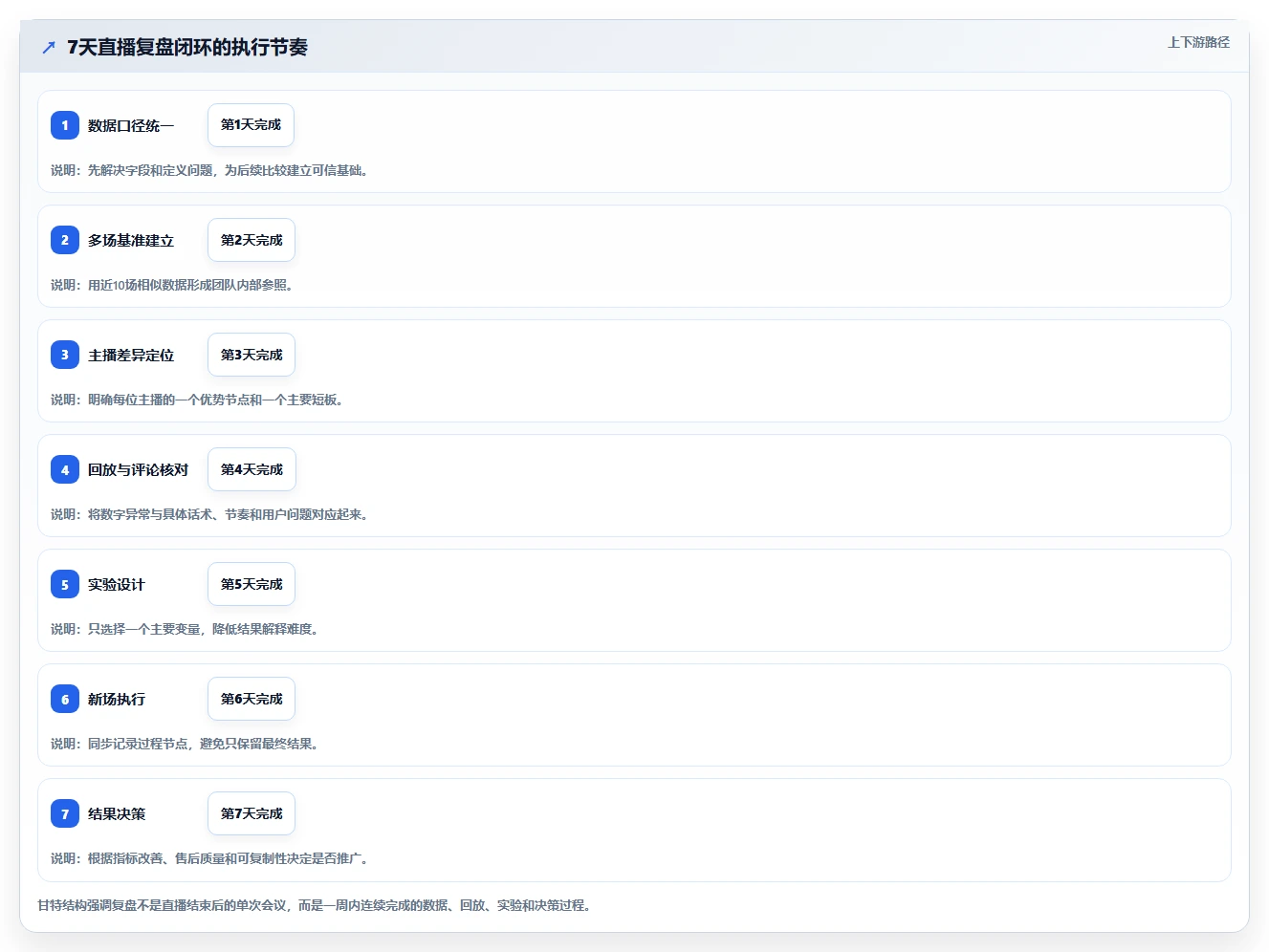The width and height of the screenshot is (1269, 952).
Task: Click the 第3天完成 tag
Action: point(252,355)
